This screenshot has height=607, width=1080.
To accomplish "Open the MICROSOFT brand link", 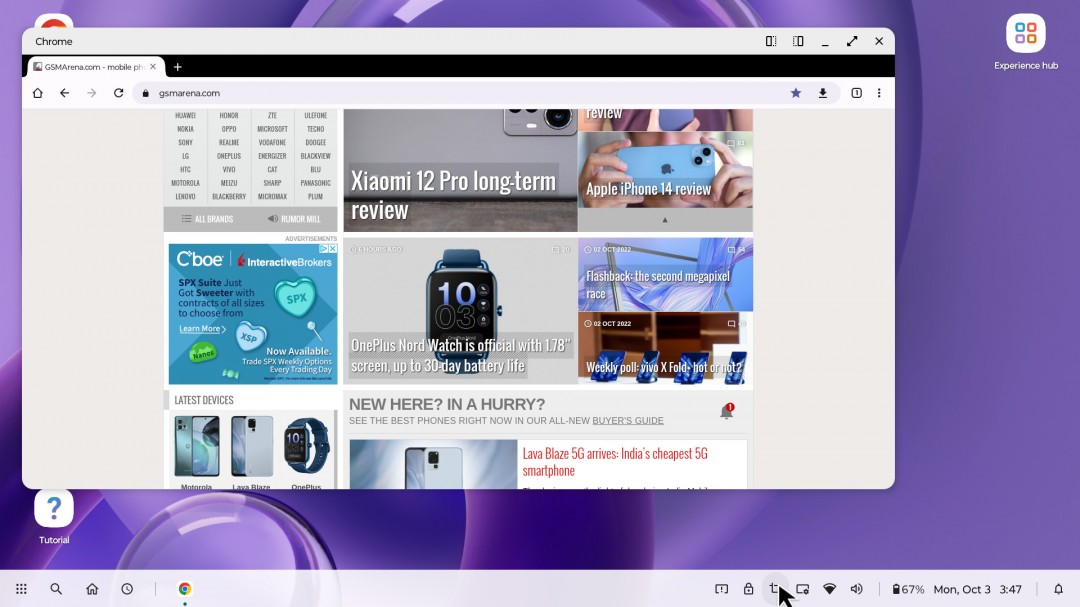I will click(x=272, y=129).
